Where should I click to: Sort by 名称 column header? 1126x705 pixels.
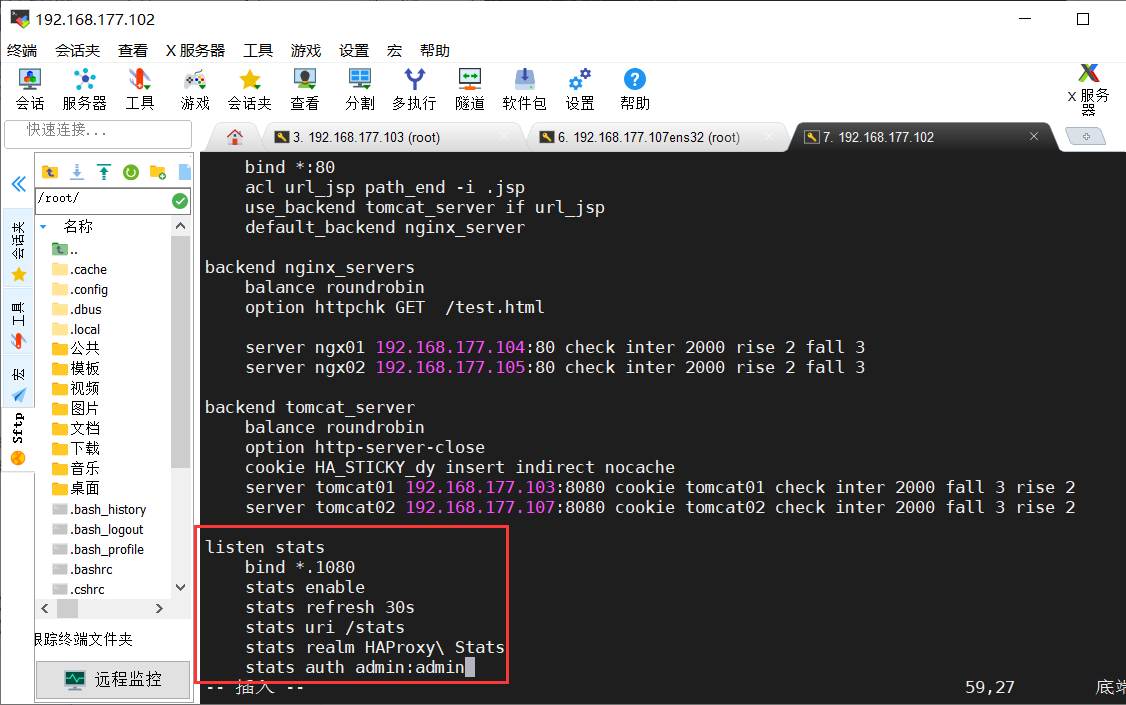click(x=78, y=227)
